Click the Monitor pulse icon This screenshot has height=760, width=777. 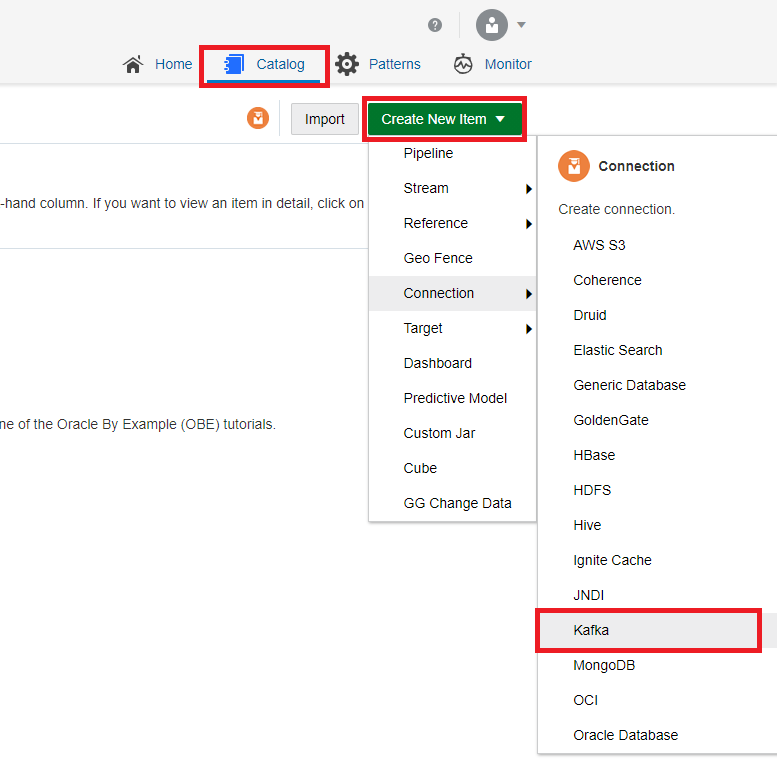pos(463,64)
